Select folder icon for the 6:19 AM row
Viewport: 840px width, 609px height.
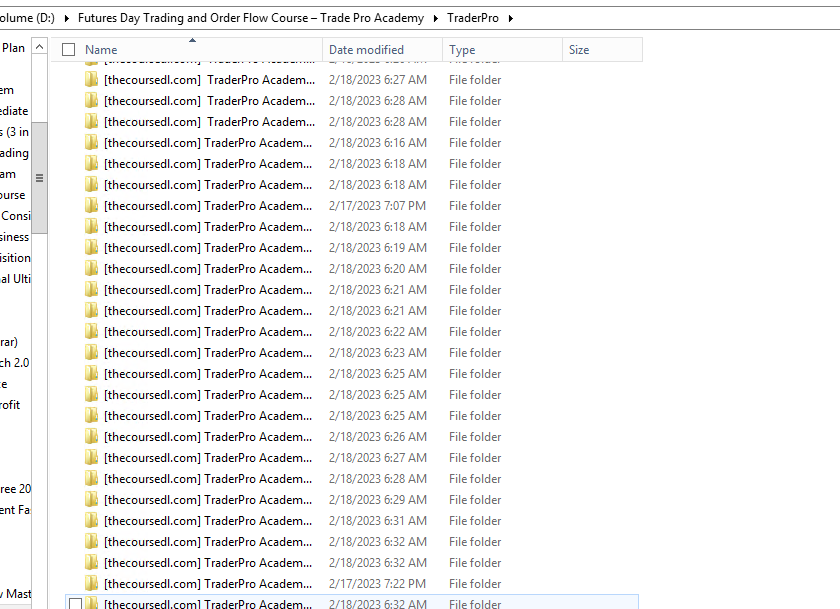tap(92, 247)
